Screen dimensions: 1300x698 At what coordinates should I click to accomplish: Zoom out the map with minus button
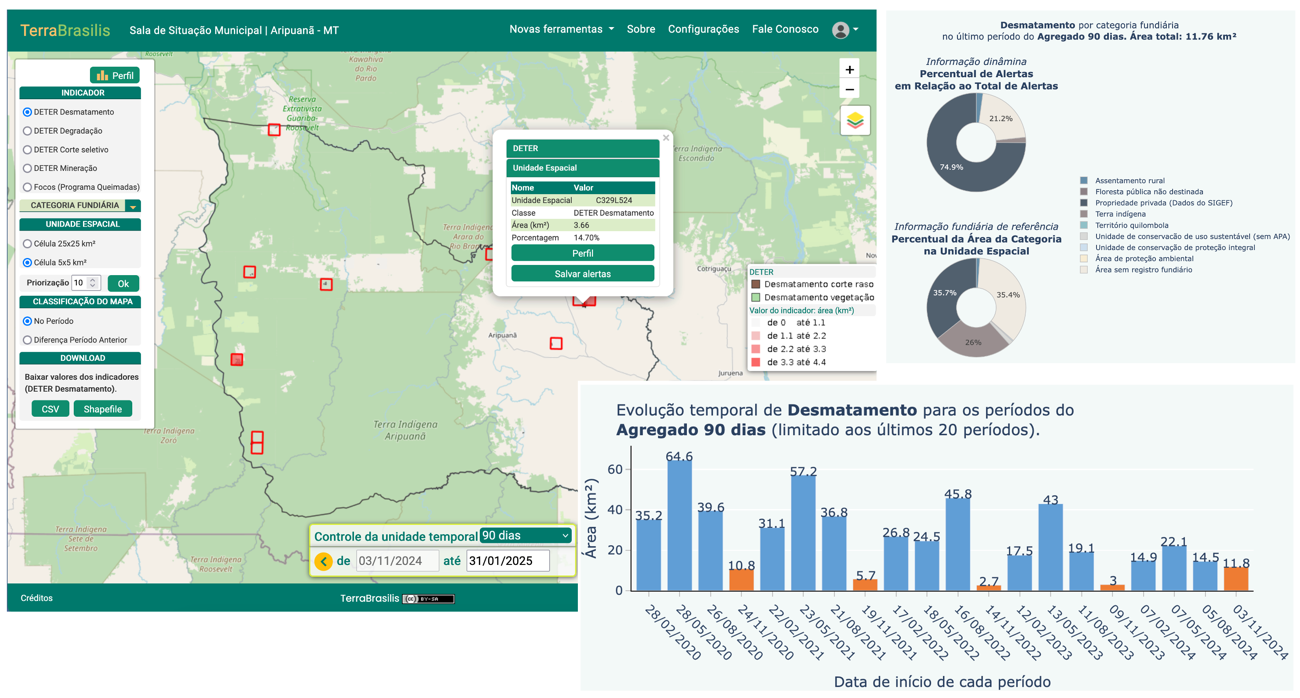pos(849,90)
